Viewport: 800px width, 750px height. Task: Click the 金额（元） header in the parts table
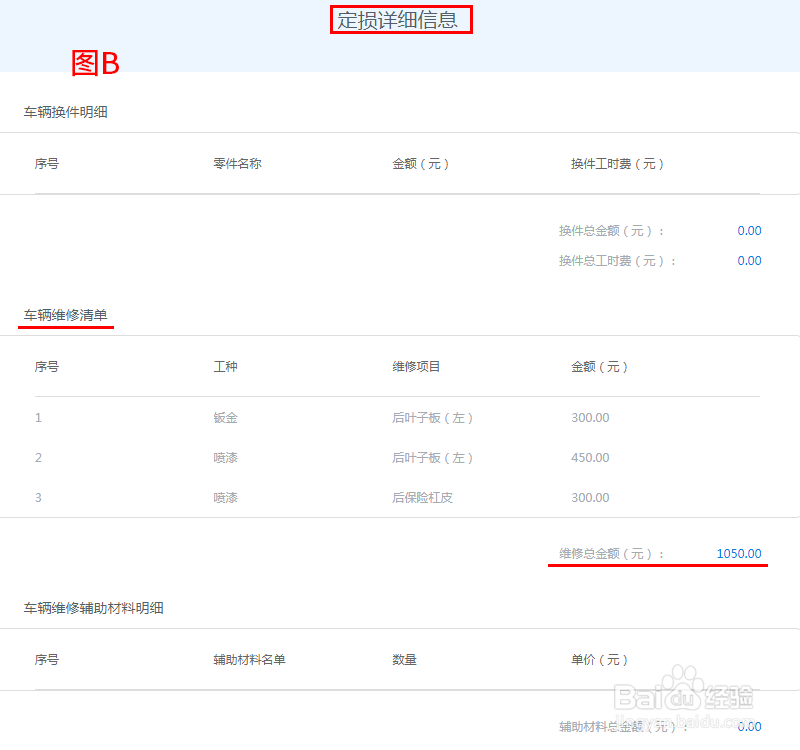(421, 164)
